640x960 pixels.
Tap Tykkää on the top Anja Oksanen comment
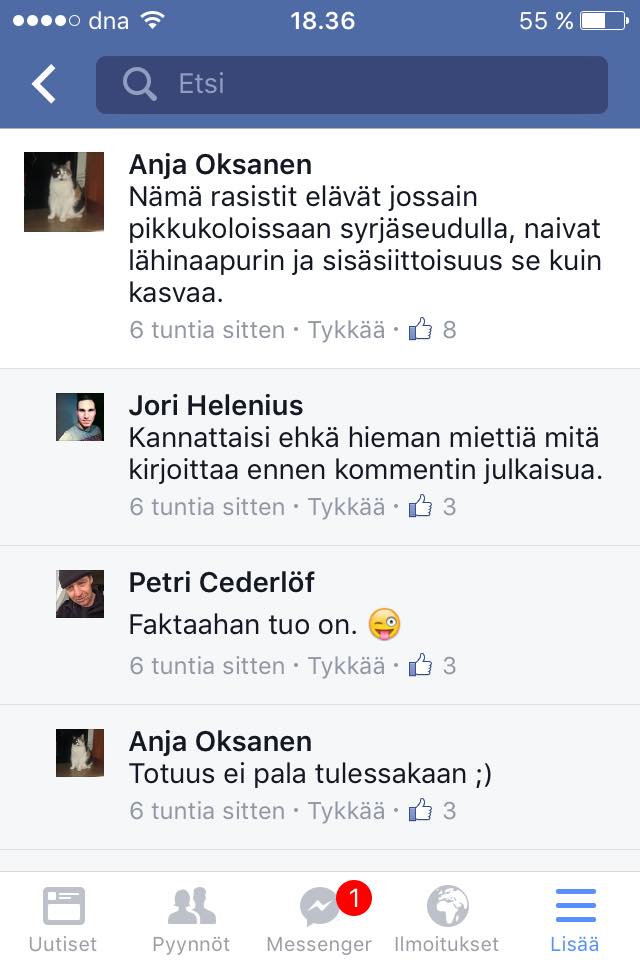click(x=346, y=330)
